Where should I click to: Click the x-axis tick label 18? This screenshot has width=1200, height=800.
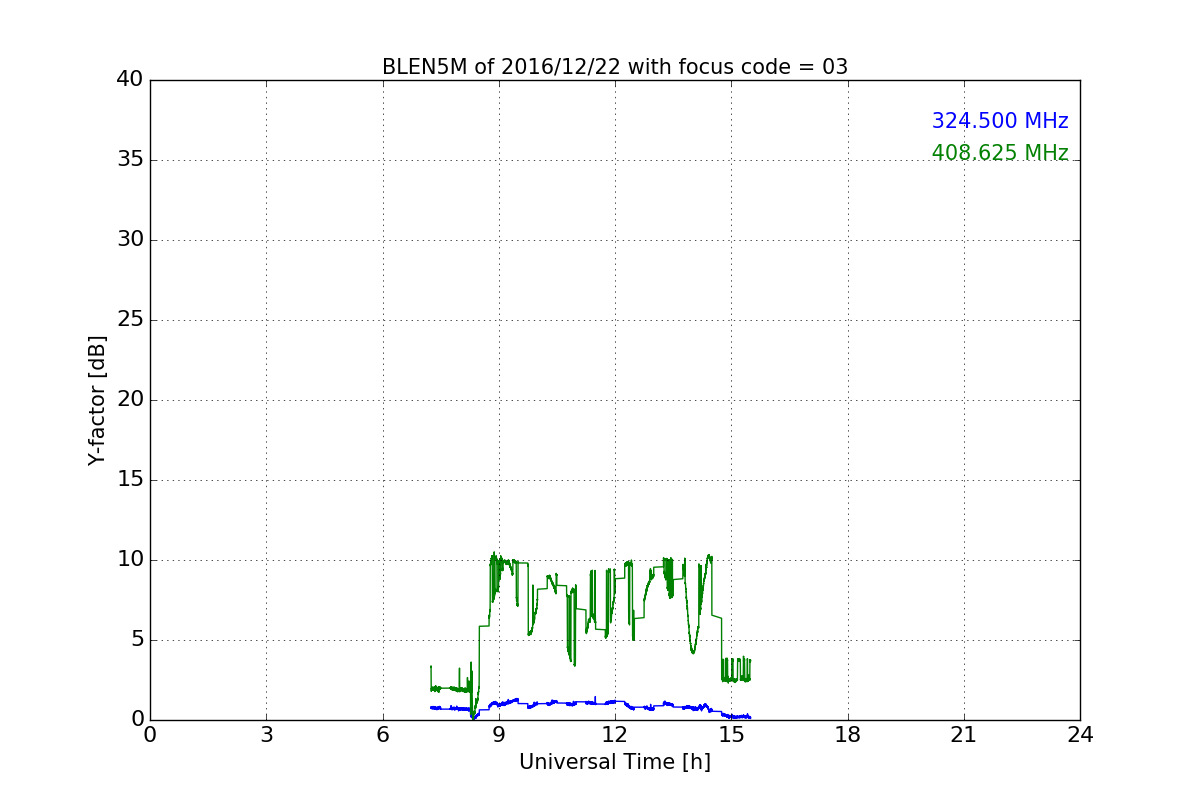click(848, 735)
